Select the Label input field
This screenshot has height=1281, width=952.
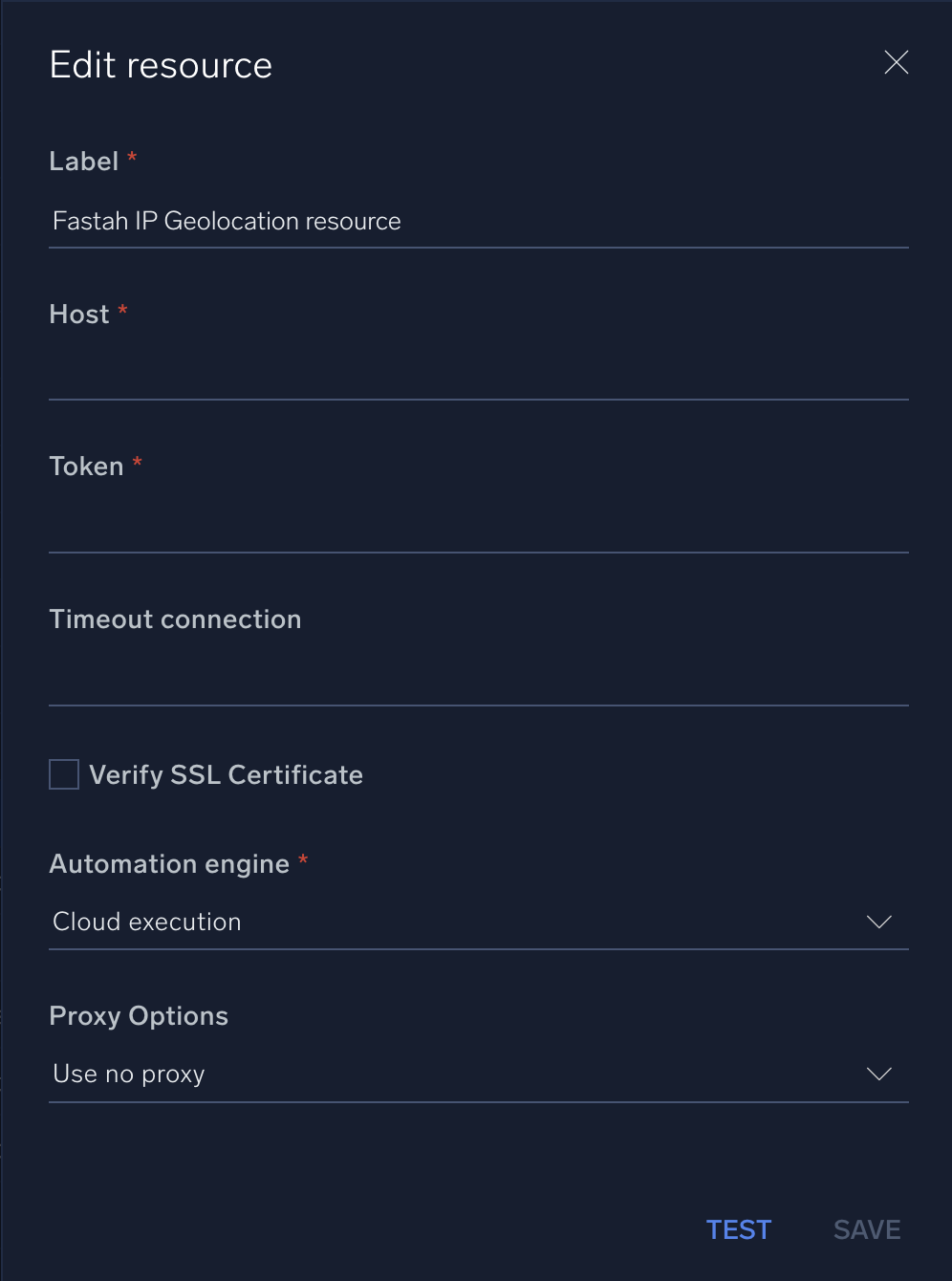[x=478, y=222]
